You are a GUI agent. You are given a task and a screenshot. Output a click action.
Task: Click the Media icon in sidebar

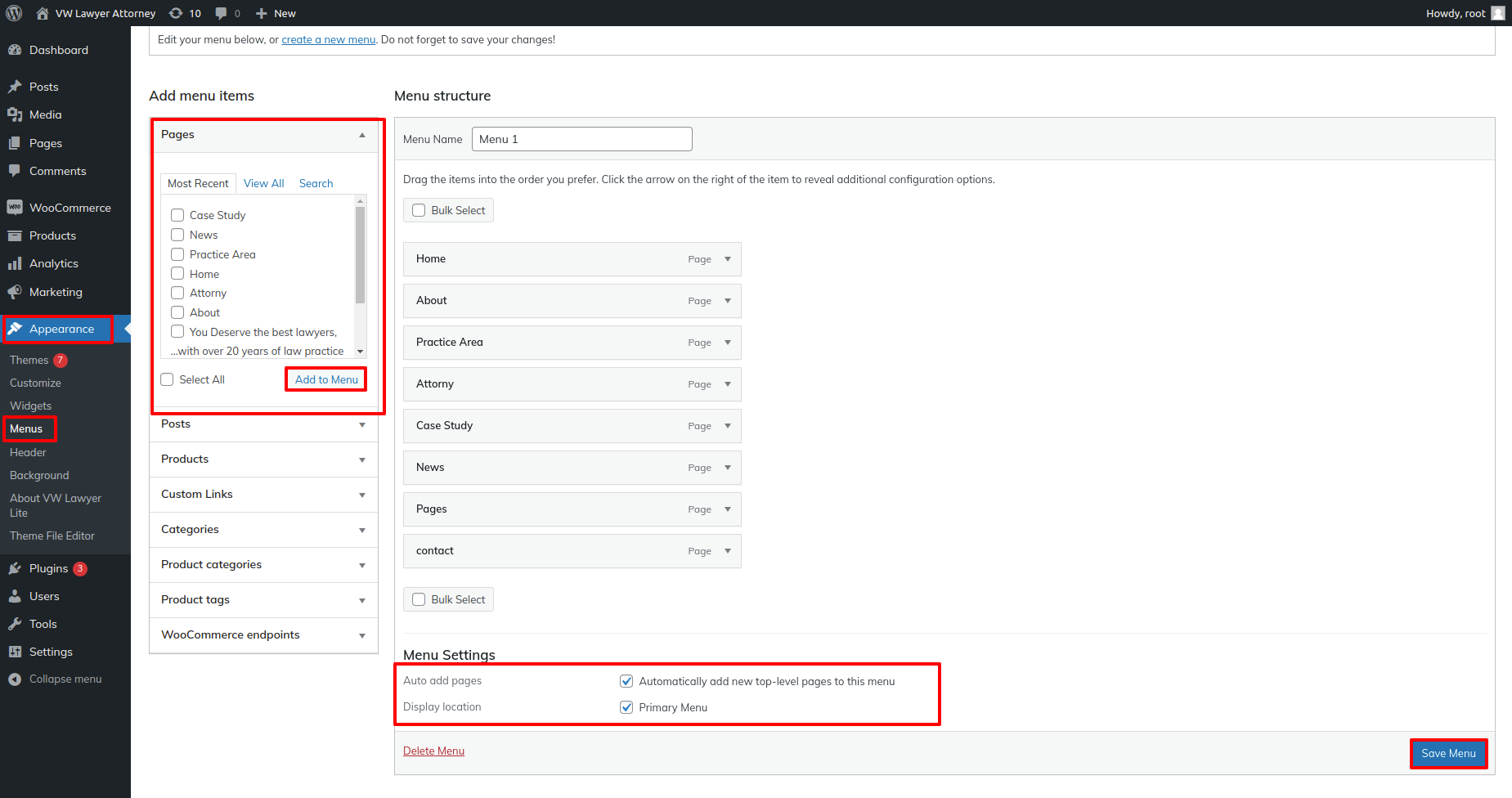15,114
